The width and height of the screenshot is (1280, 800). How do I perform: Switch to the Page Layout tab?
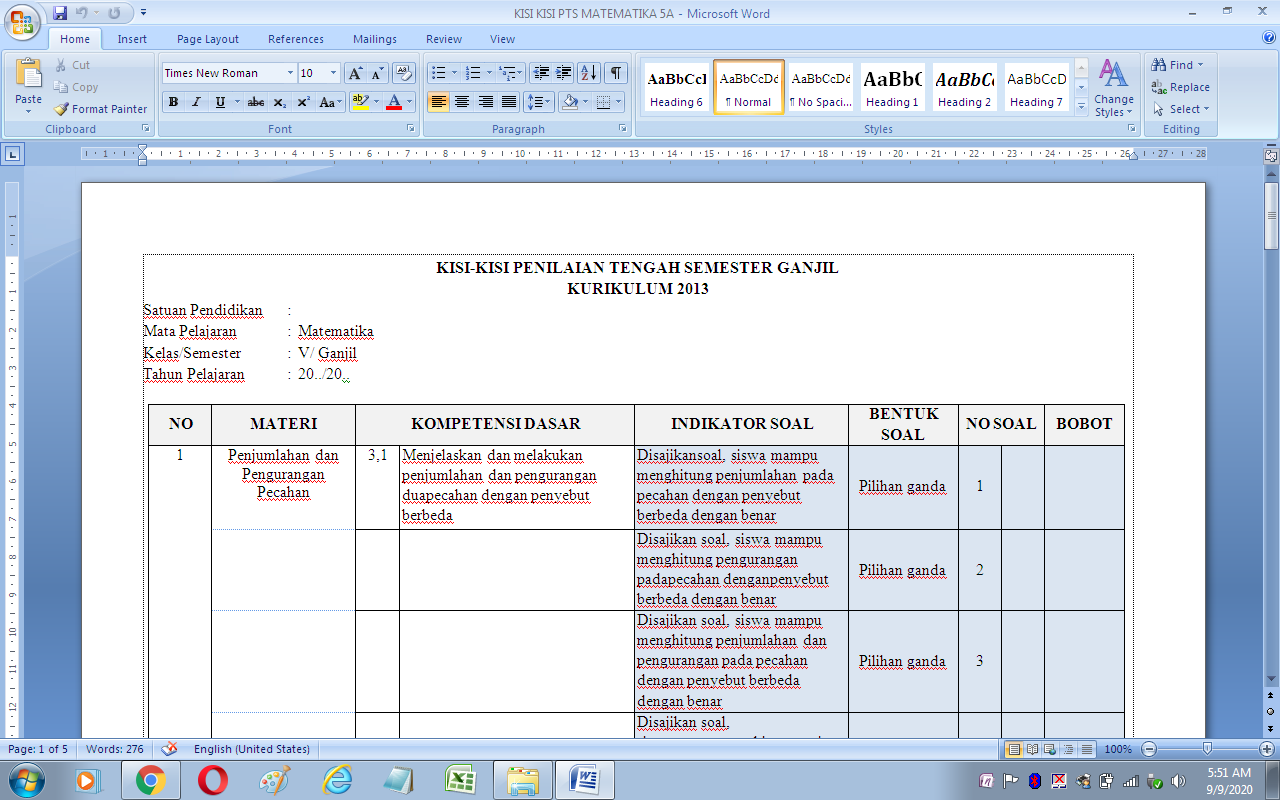208,39
